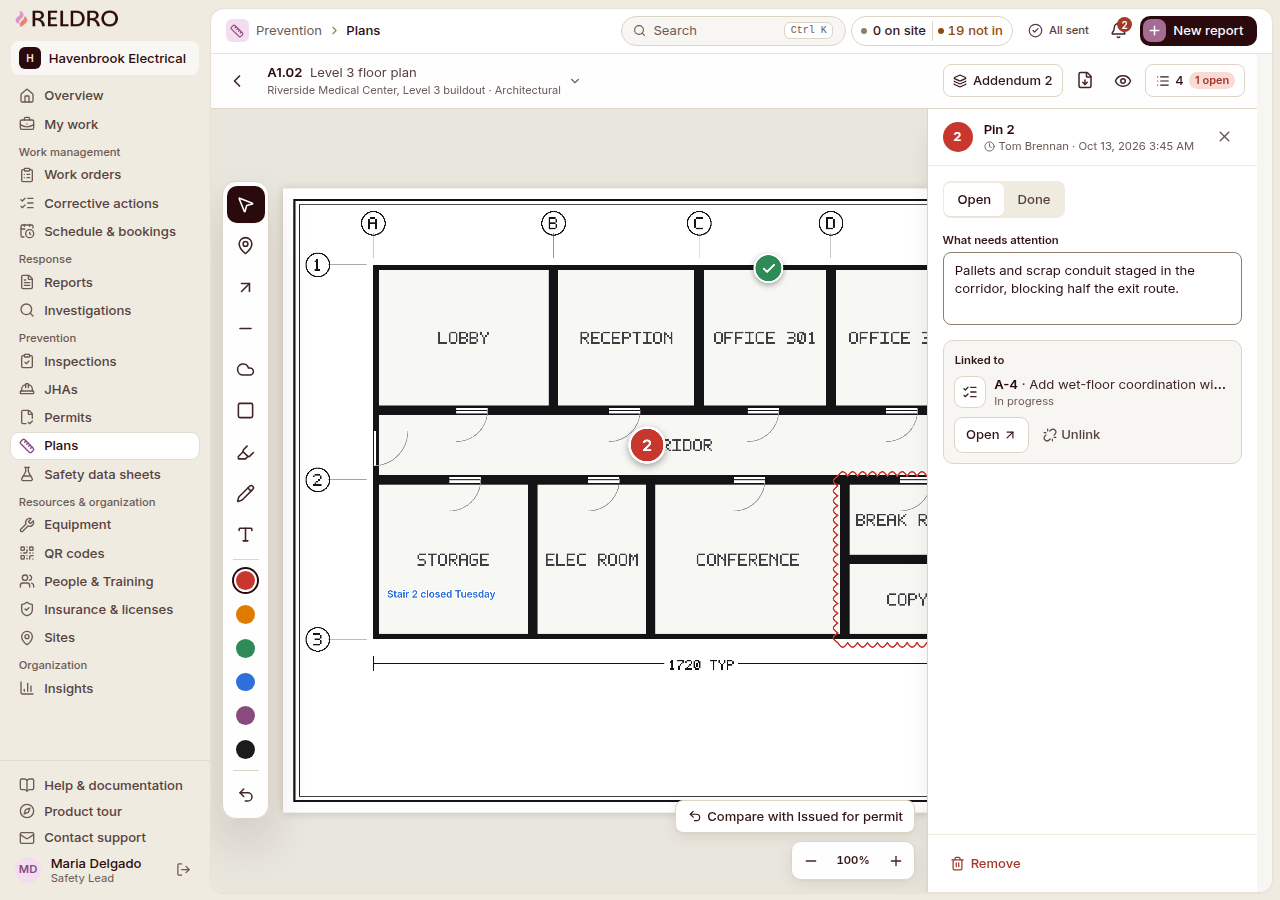Image resolution: width=1280 pixels, height=900 pixels.
Task: Open Help & documentation
Action: pos(105,786)
